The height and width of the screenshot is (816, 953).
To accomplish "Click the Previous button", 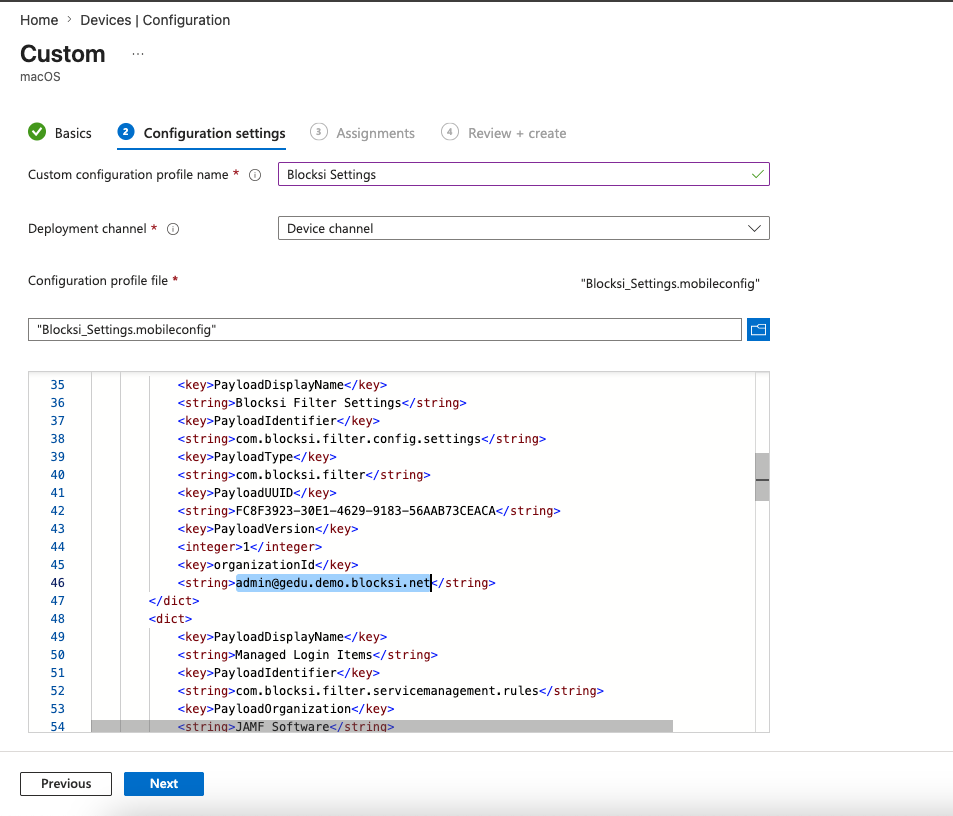I will [x=66, y=784].
